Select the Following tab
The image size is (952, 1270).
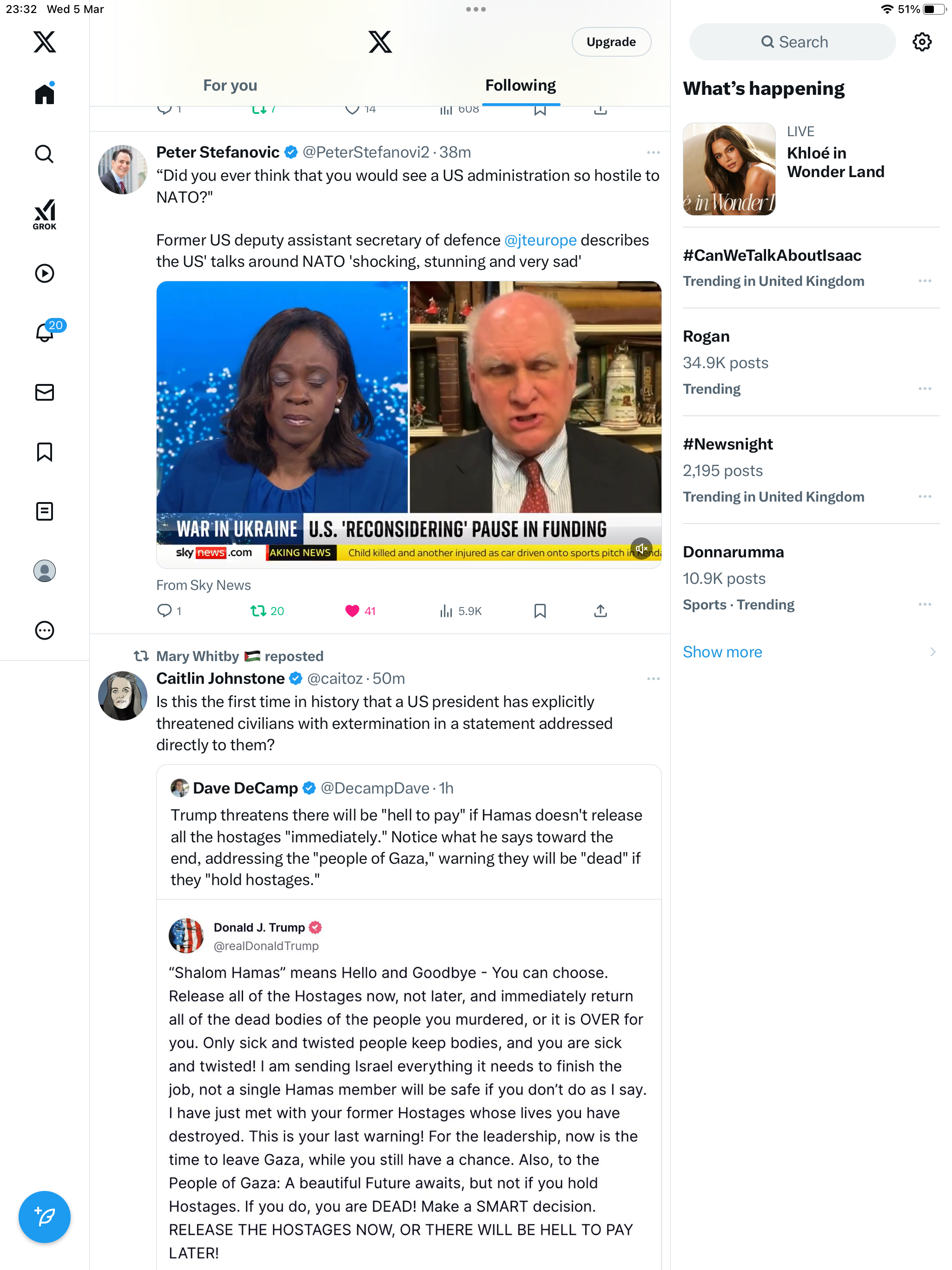[x=520, y=86]
